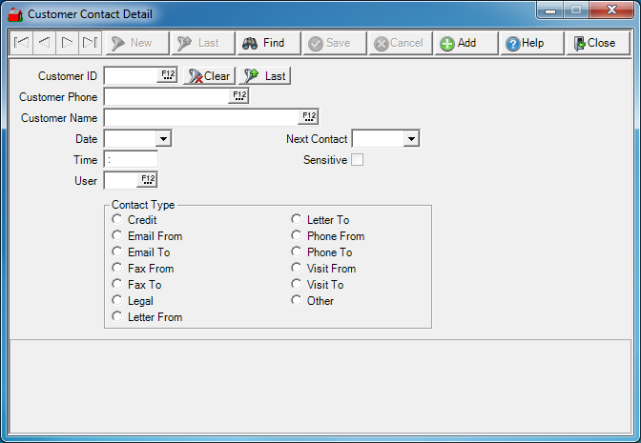
Task: Click the Close toolbar button
Action: click(x=595, y=44)
